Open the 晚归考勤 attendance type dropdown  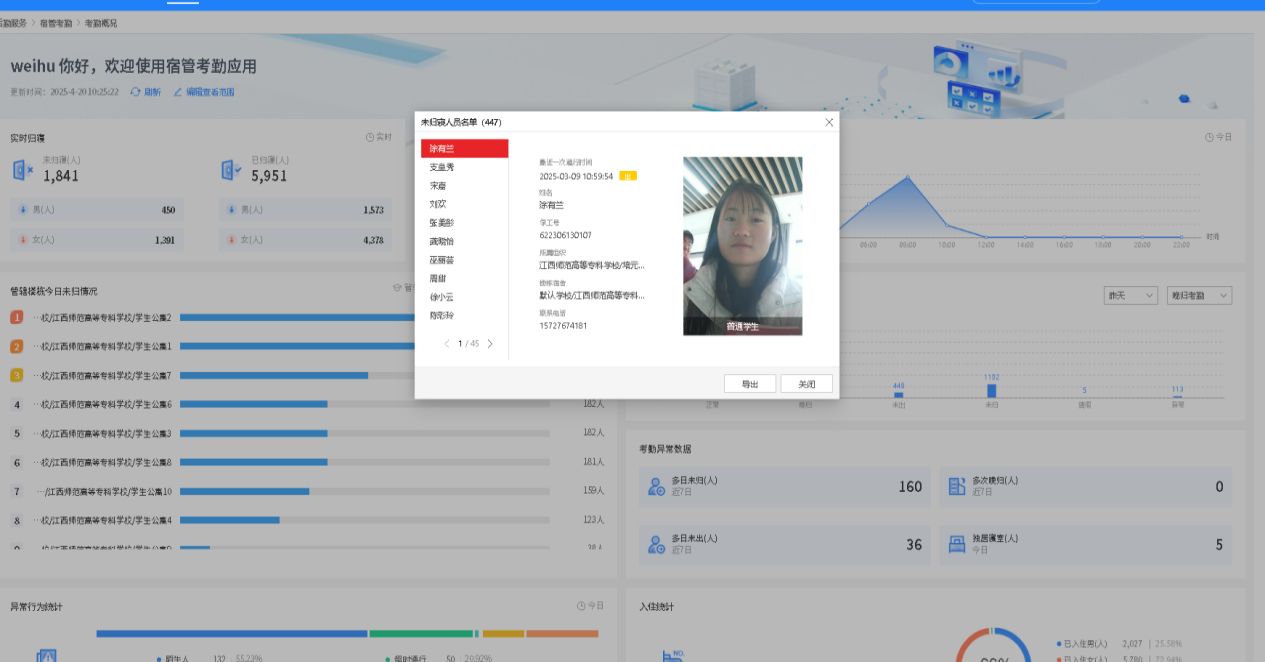click(1198, 295)
